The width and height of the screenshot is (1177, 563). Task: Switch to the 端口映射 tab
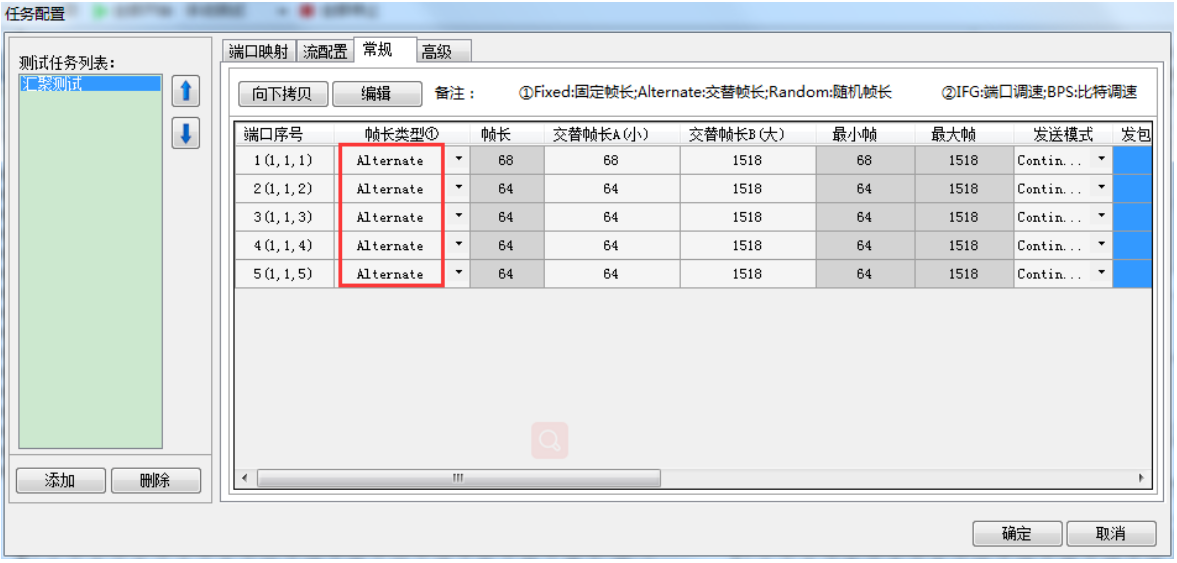tap(258, 52)
